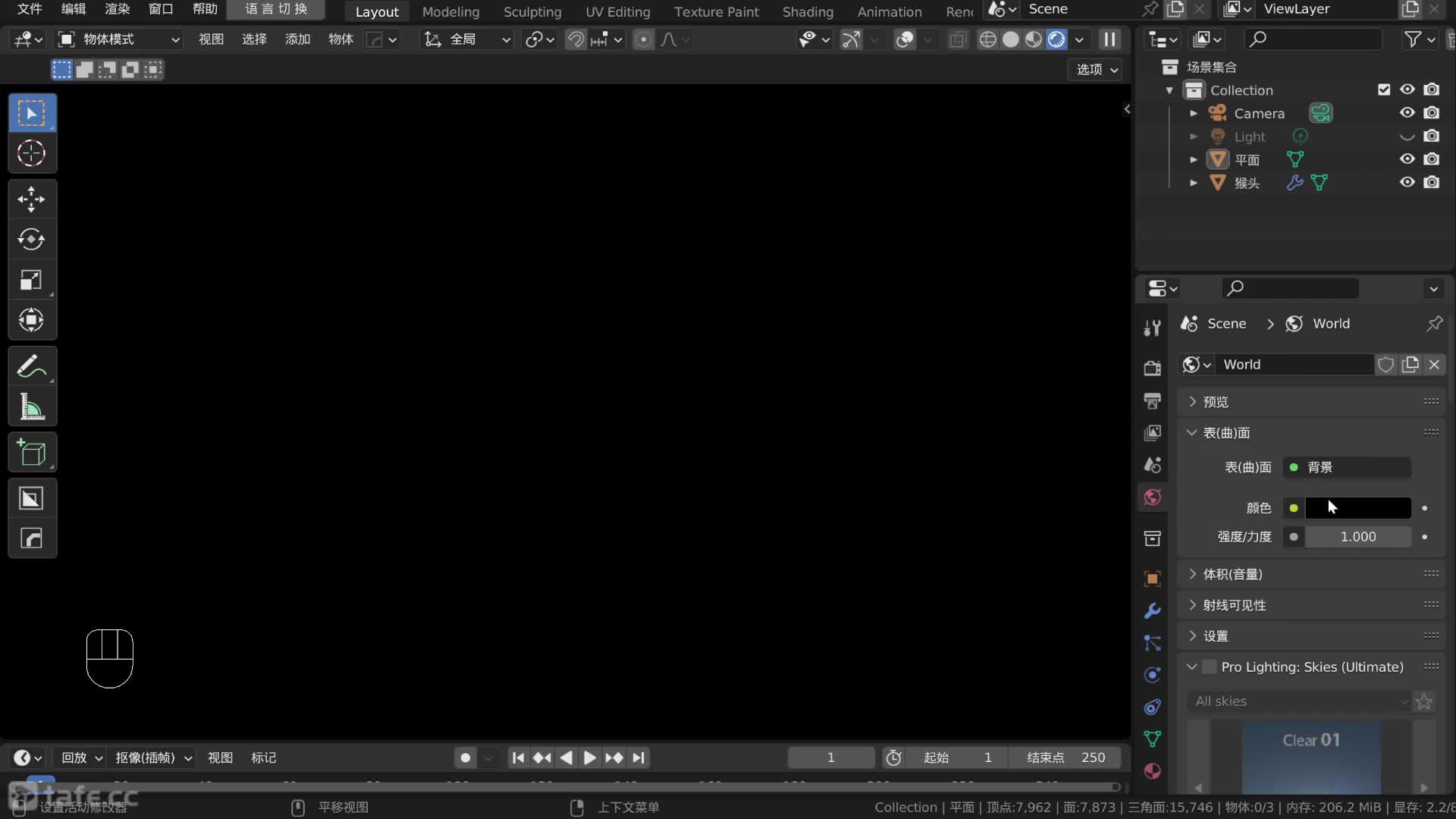1456x819 pixels.
Task: Toggle proportional editing button
Action: coord(643,39)
